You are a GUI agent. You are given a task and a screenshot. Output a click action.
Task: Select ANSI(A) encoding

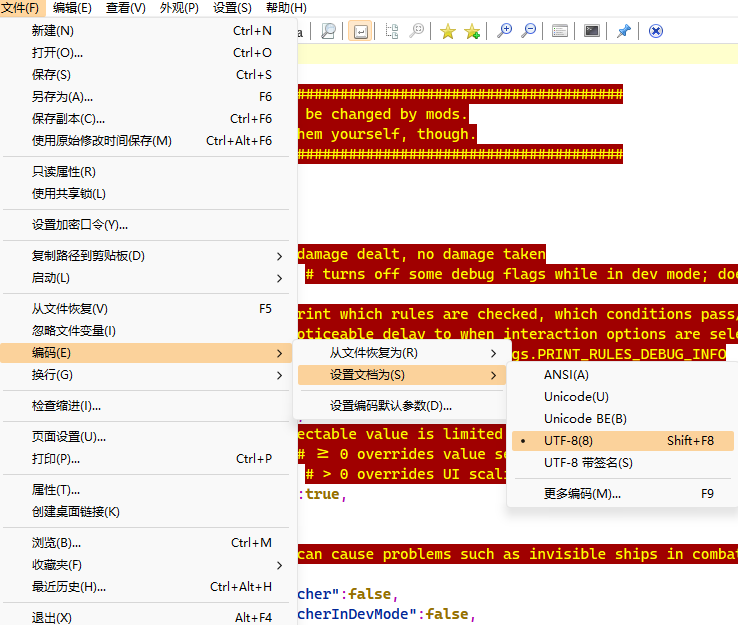[623, 375]
